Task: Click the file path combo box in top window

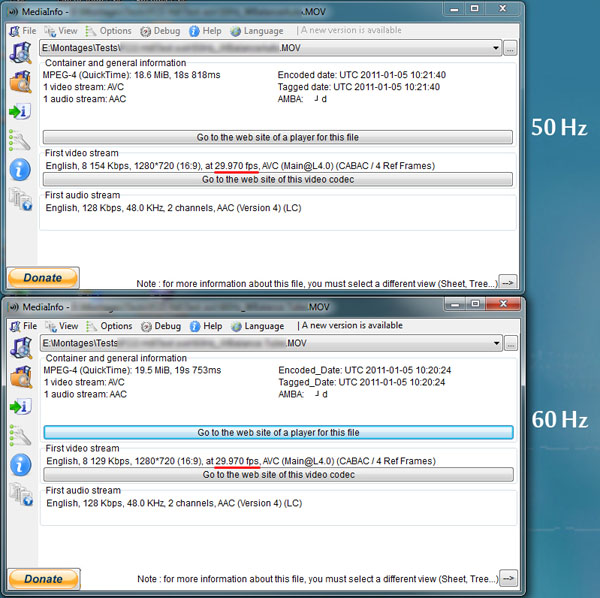Action: coord(271,48)
